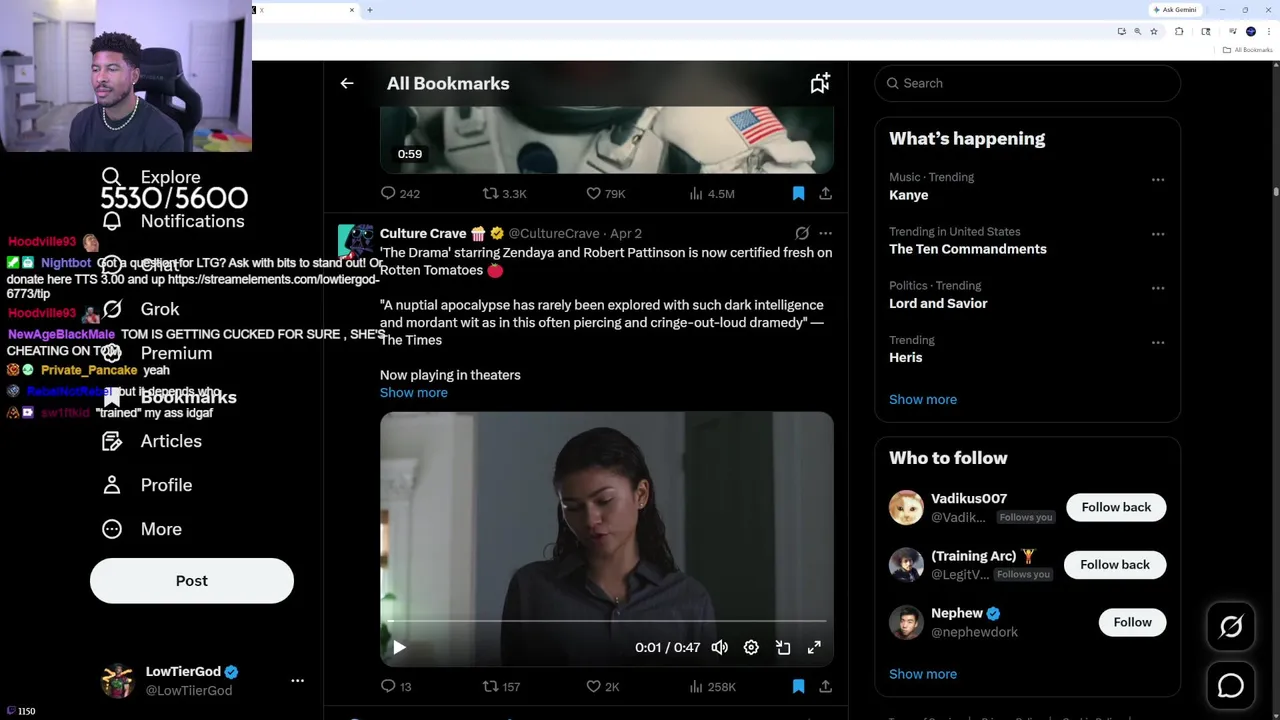Click Ask Gemini in browser toolbar
Image resolution: width=1280 pixels, height=720 pixels.
point(1175,10)
